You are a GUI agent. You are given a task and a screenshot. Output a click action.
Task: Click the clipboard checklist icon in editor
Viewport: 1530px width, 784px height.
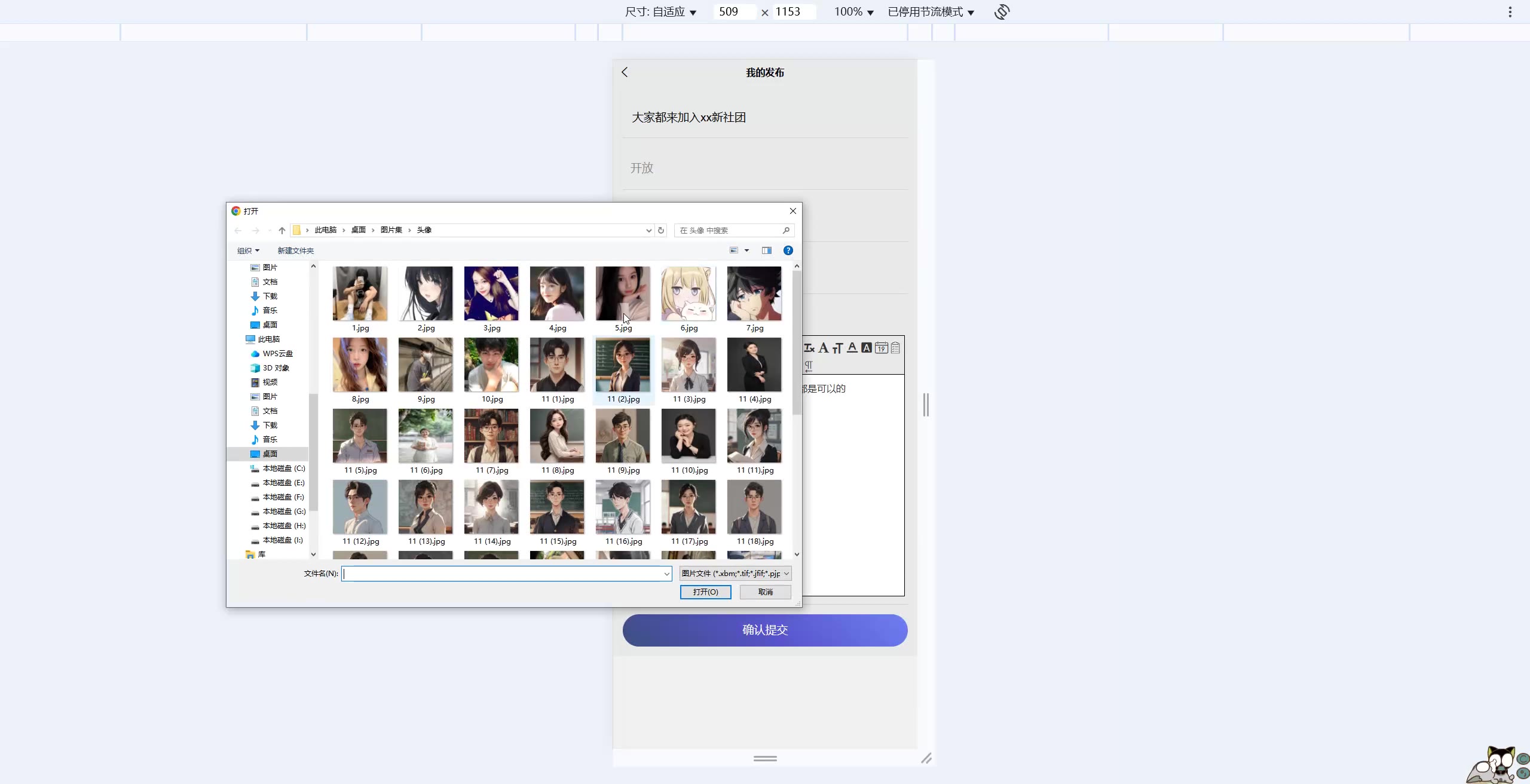[895, 348]
